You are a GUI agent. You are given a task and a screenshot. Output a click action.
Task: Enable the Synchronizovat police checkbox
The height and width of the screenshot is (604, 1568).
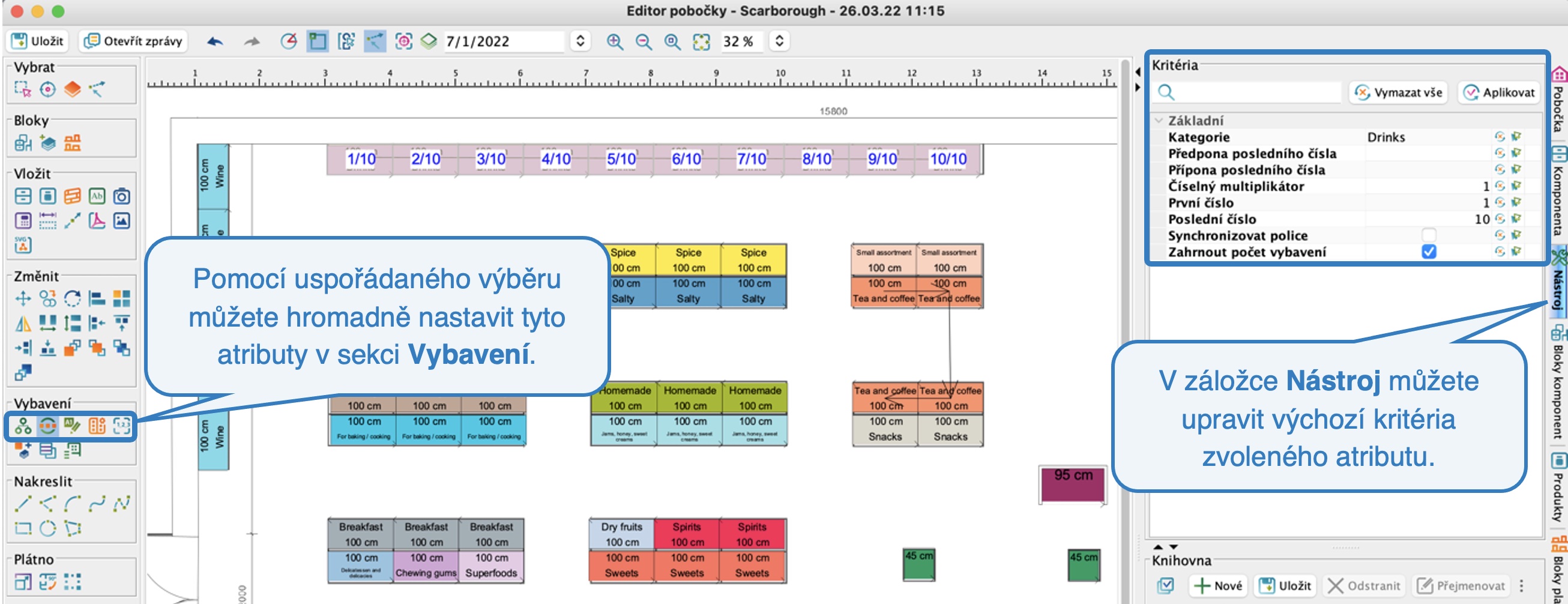pyautogui.click(x=1429, y=235)
